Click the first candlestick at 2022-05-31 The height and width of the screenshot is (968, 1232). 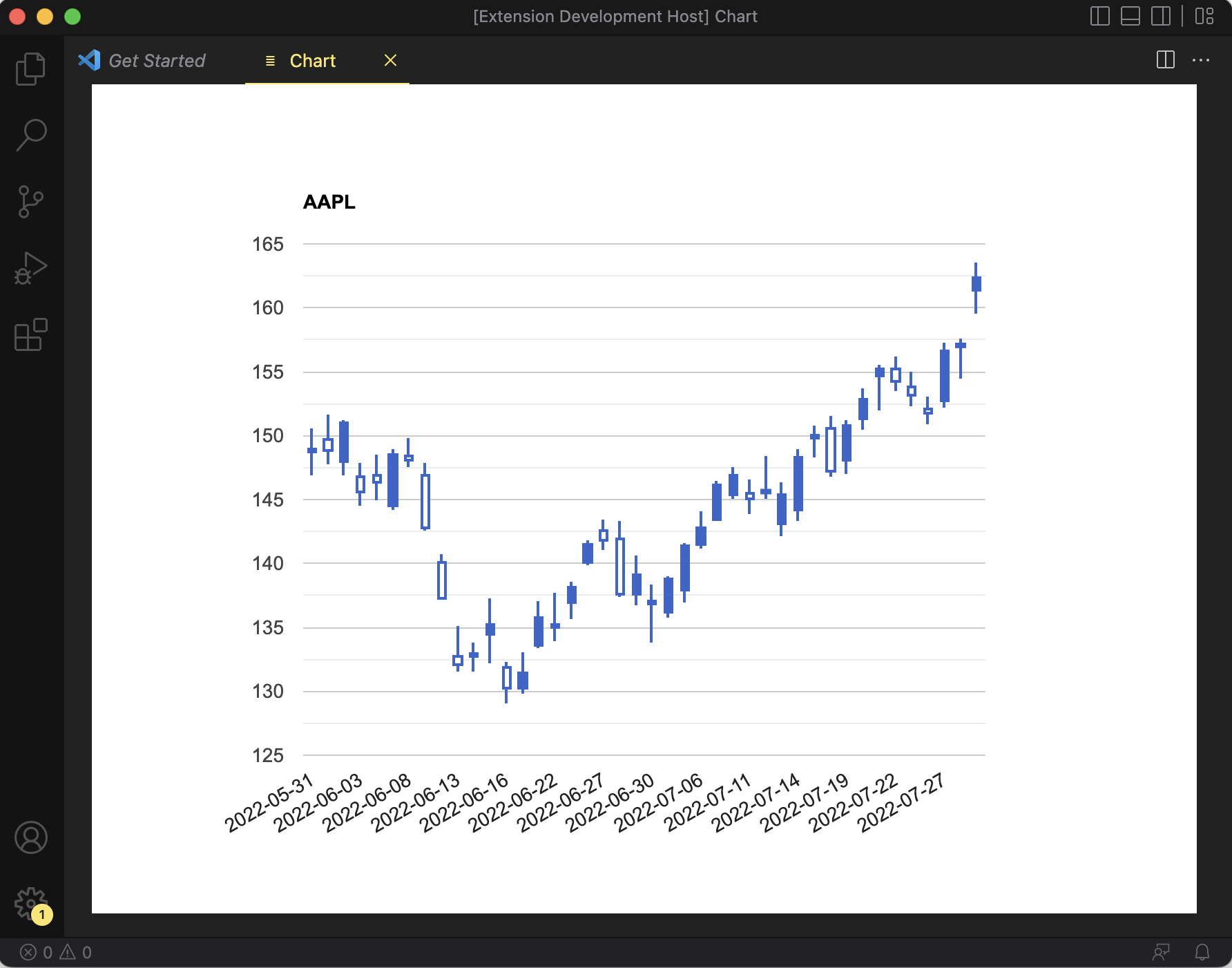pos(311,450)
